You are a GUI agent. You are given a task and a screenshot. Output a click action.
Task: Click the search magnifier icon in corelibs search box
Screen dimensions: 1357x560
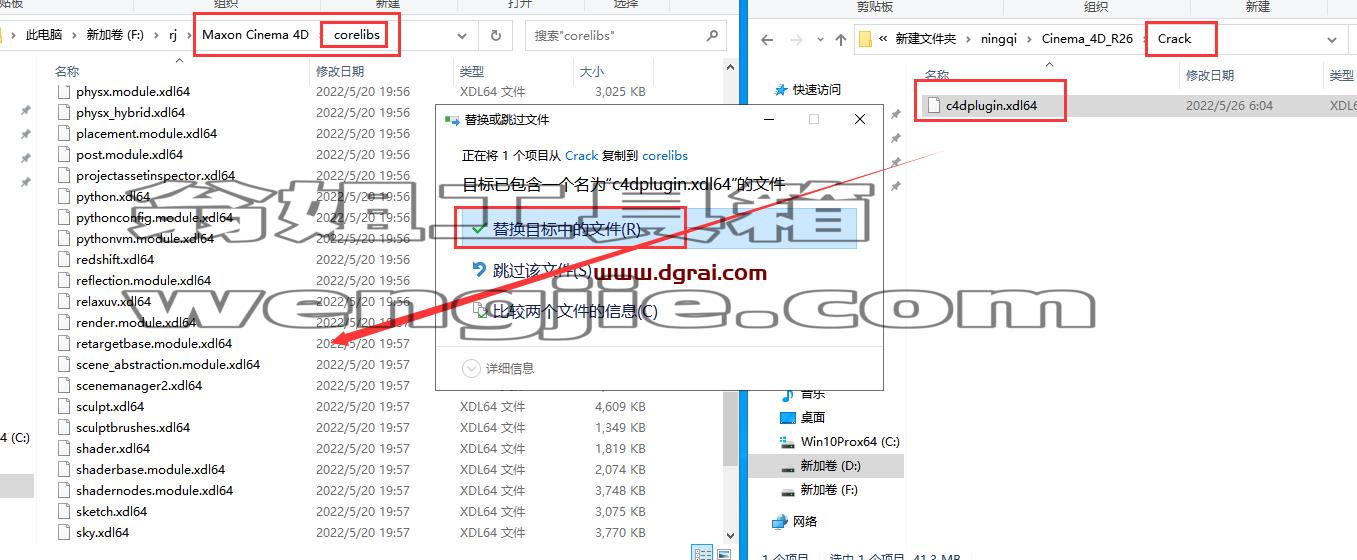click(x=712, y=35)
